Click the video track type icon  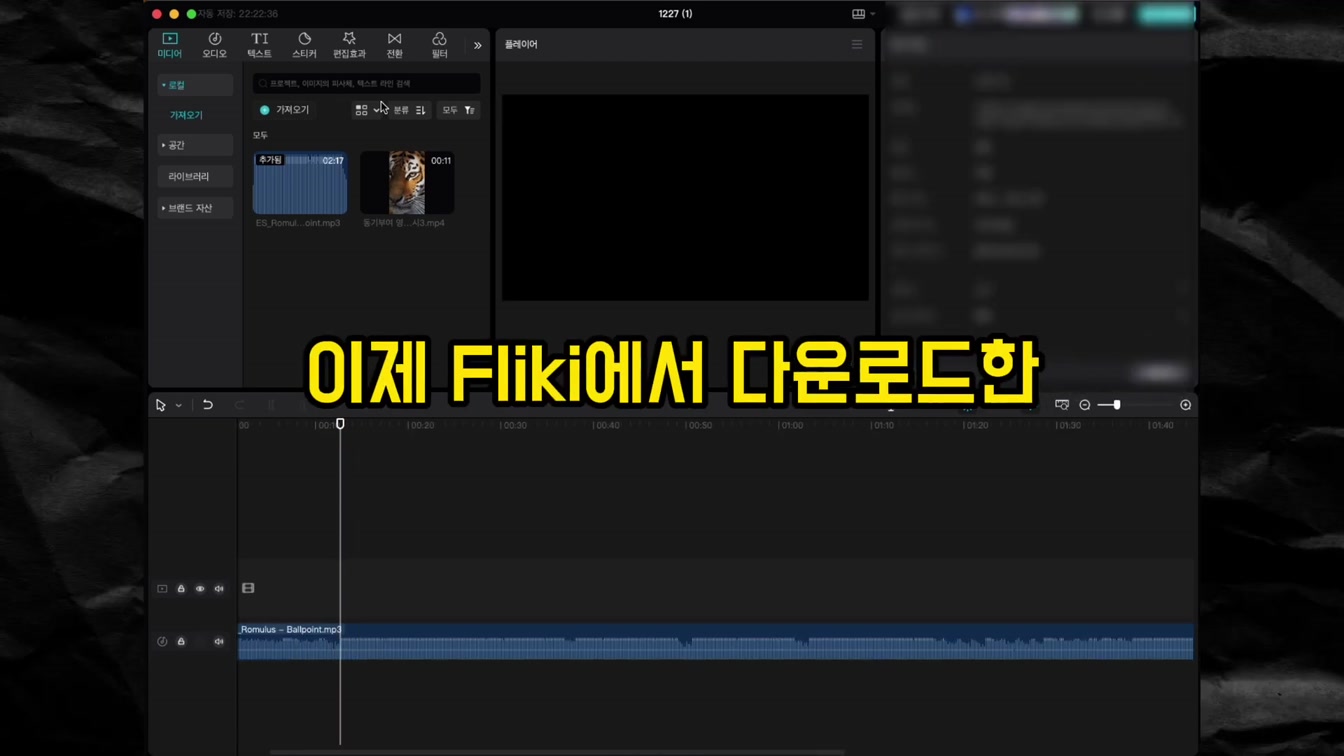162,589
